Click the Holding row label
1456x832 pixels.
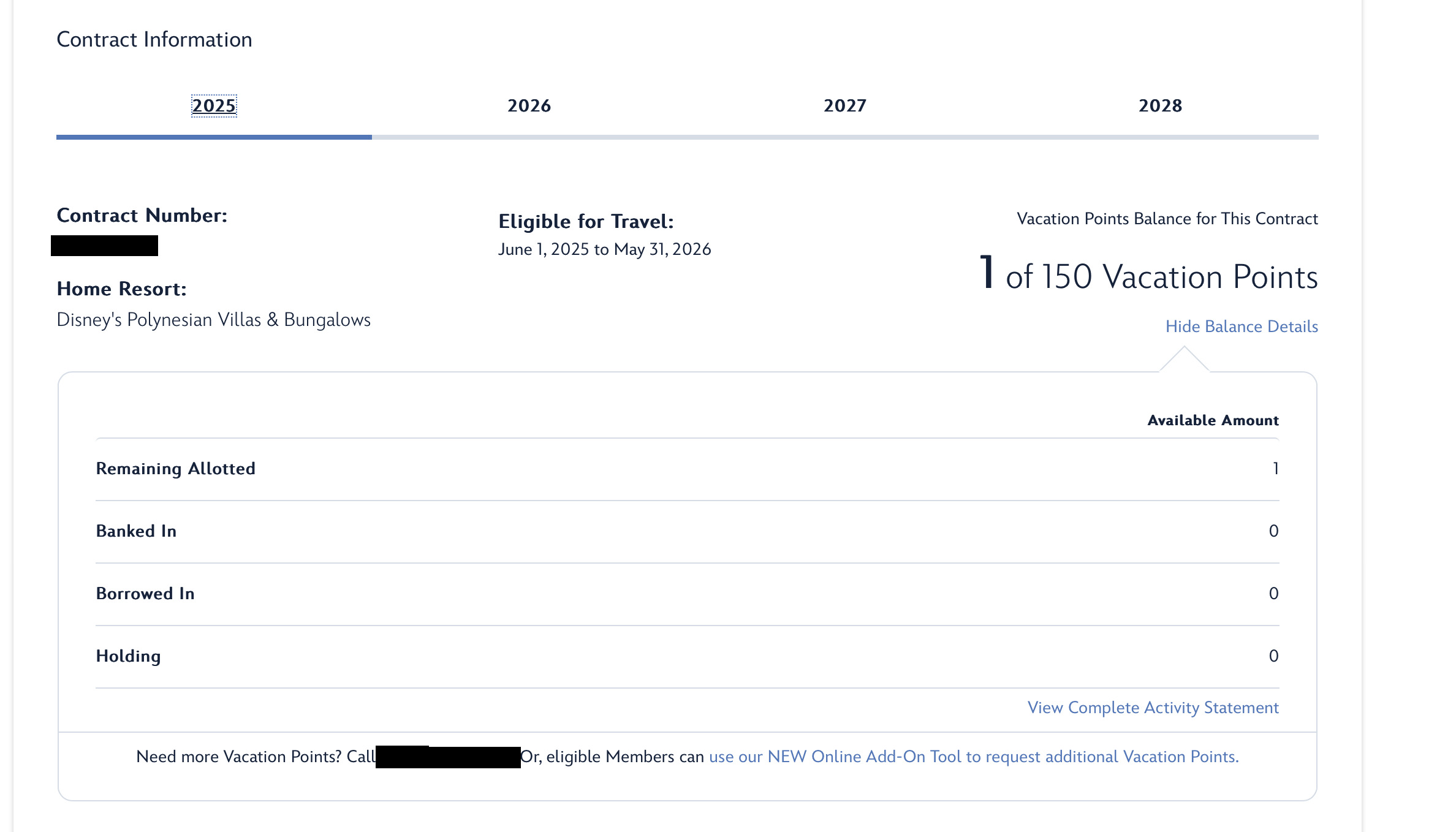128,656
